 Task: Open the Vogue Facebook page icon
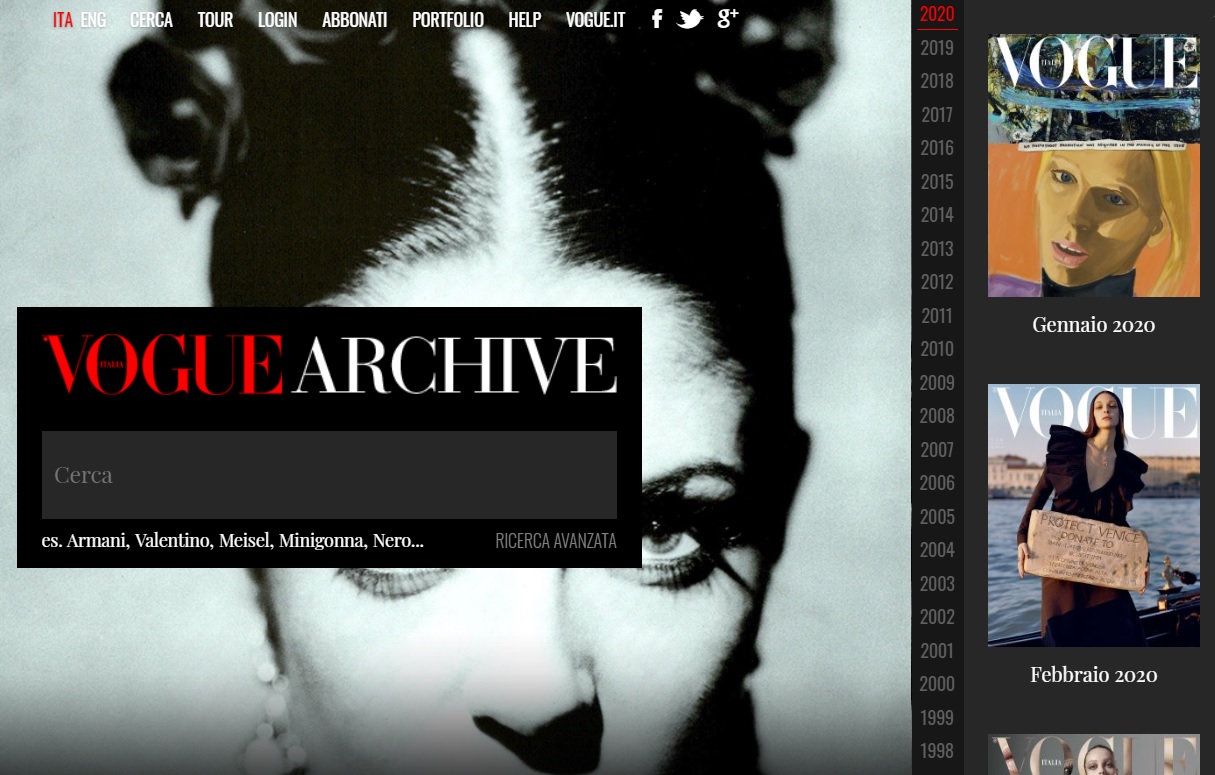click(657, 19)
